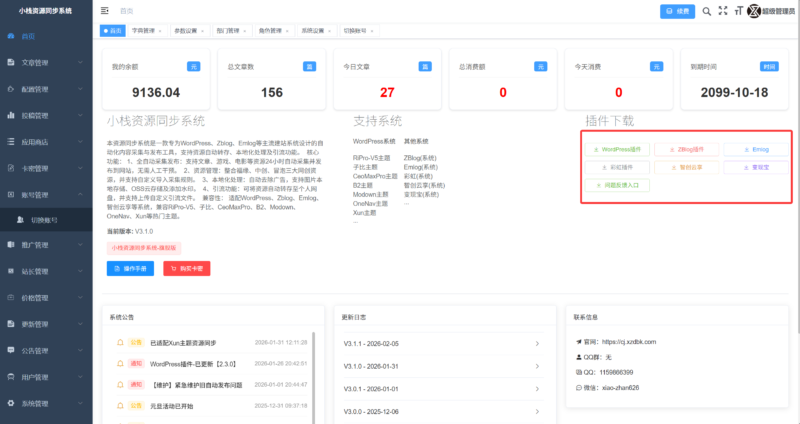Click the 投稿管理 bar-chart icon
Image resolution: width=800 pixels, height=424 pixels.
point(11,115)
